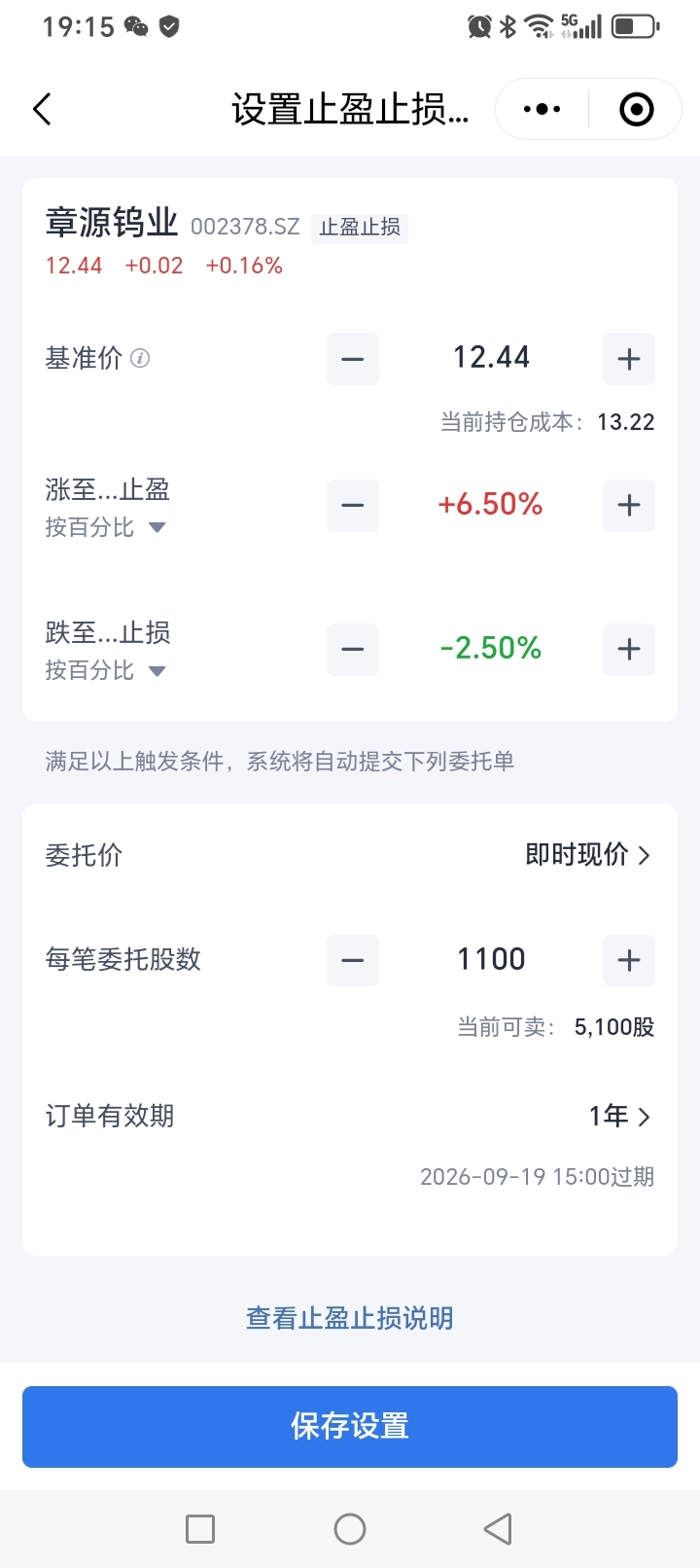
Task: Decrease the -2.50% stop-loss with minus
Action: 353,649
